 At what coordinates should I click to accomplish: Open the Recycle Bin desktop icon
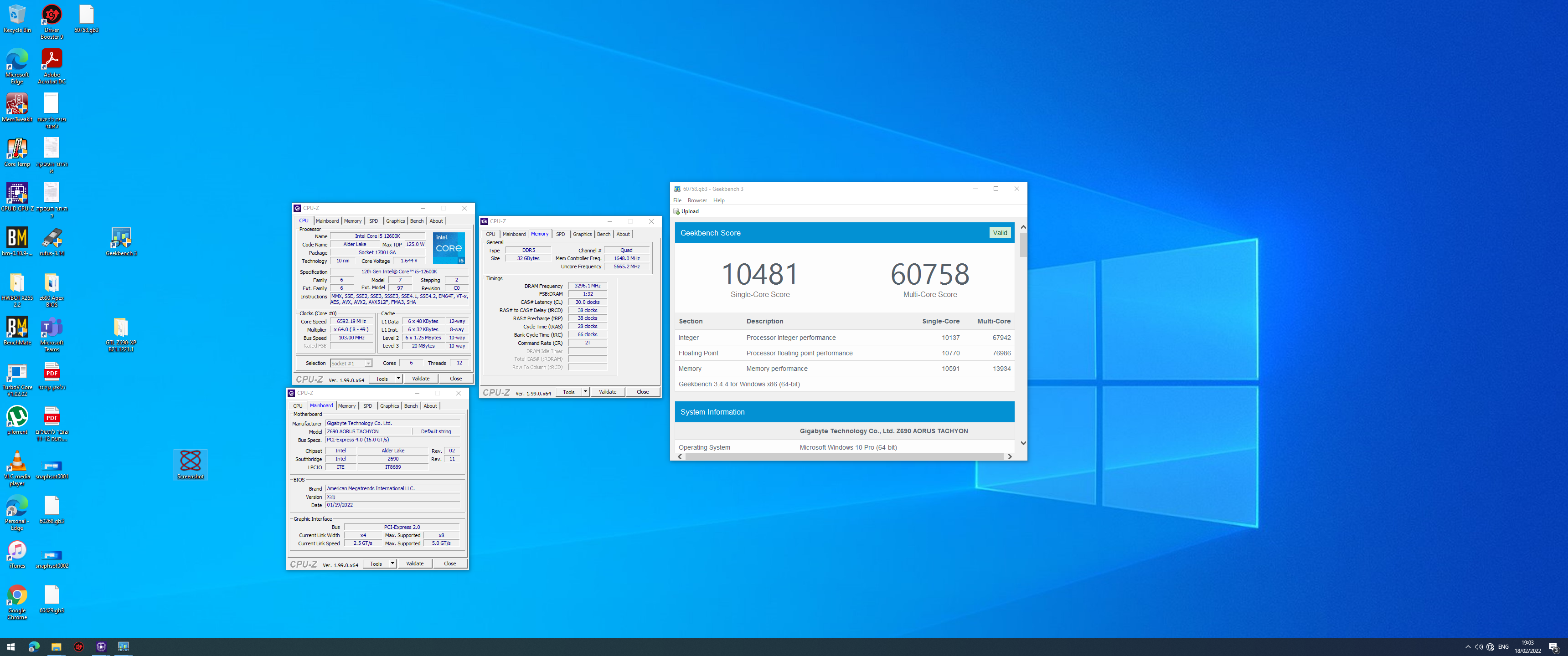17,19
